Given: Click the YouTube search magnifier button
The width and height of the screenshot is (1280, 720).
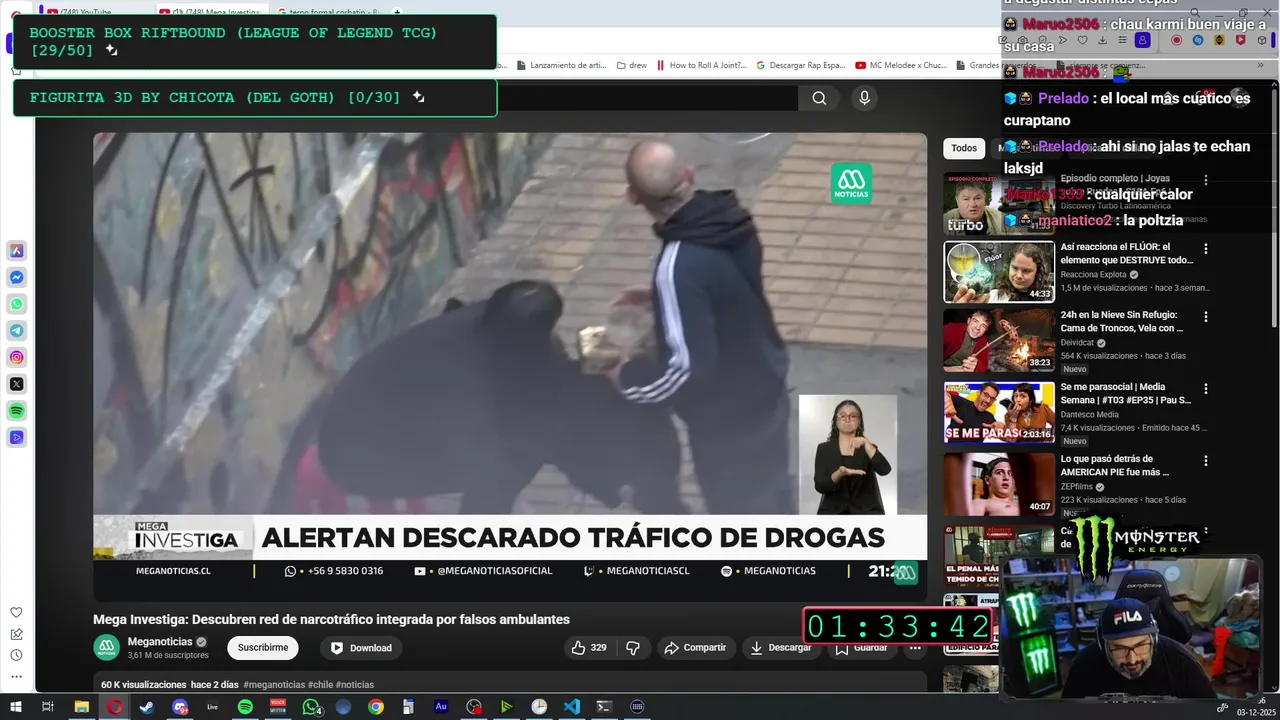Looking at the screenshot, I should (819, 98).
